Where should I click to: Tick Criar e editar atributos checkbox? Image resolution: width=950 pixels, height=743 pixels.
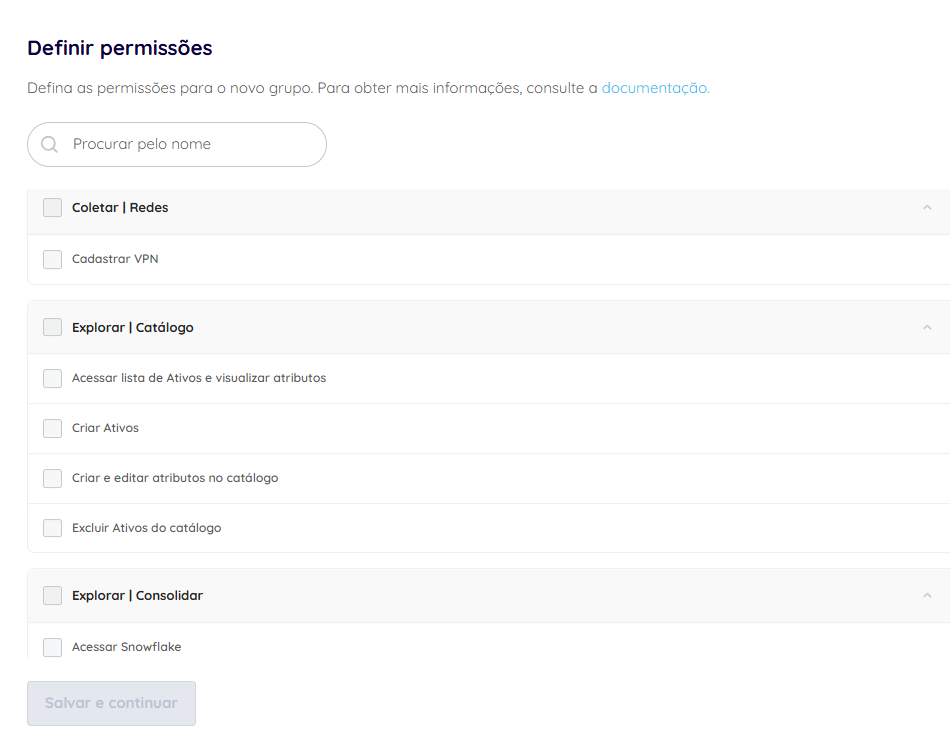click(53, 478)
